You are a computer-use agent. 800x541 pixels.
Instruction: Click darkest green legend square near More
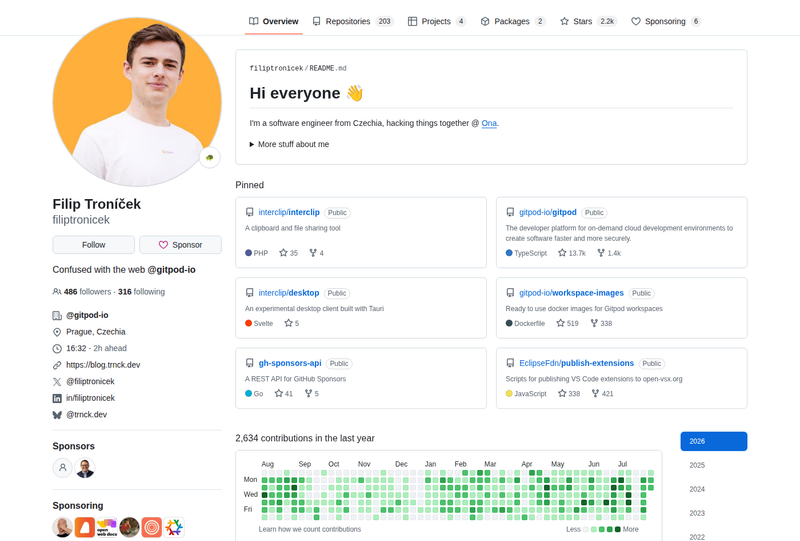[618, 530]
